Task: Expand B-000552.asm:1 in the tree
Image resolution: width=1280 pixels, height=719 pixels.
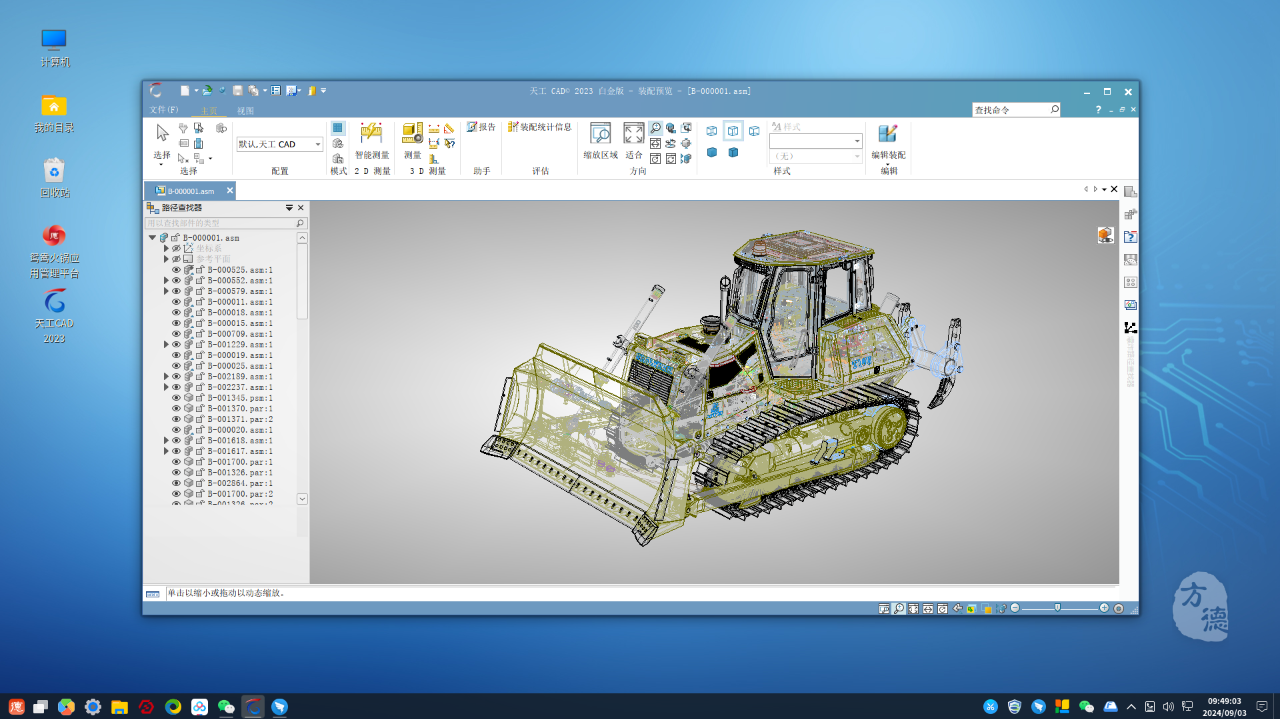Action: (x=166, y=281)
